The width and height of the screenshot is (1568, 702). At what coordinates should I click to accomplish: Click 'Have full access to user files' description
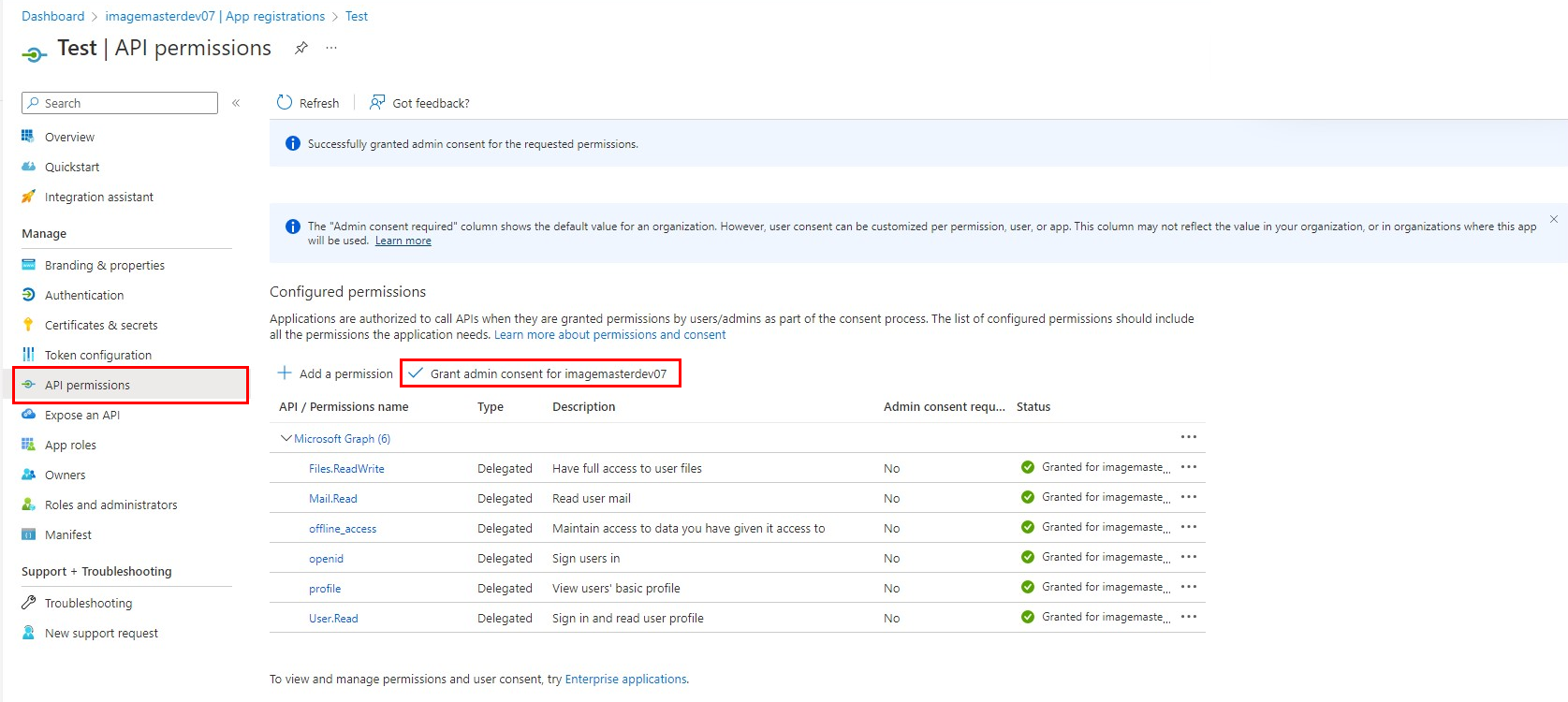pos(627,468)
